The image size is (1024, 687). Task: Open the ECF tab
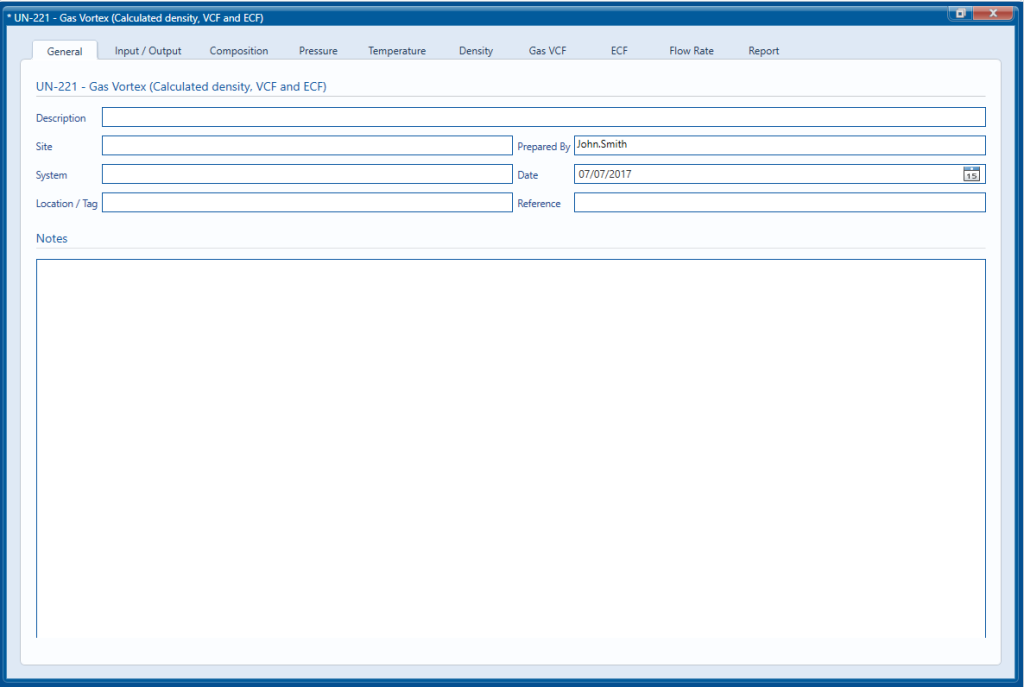tap(618, 50)
